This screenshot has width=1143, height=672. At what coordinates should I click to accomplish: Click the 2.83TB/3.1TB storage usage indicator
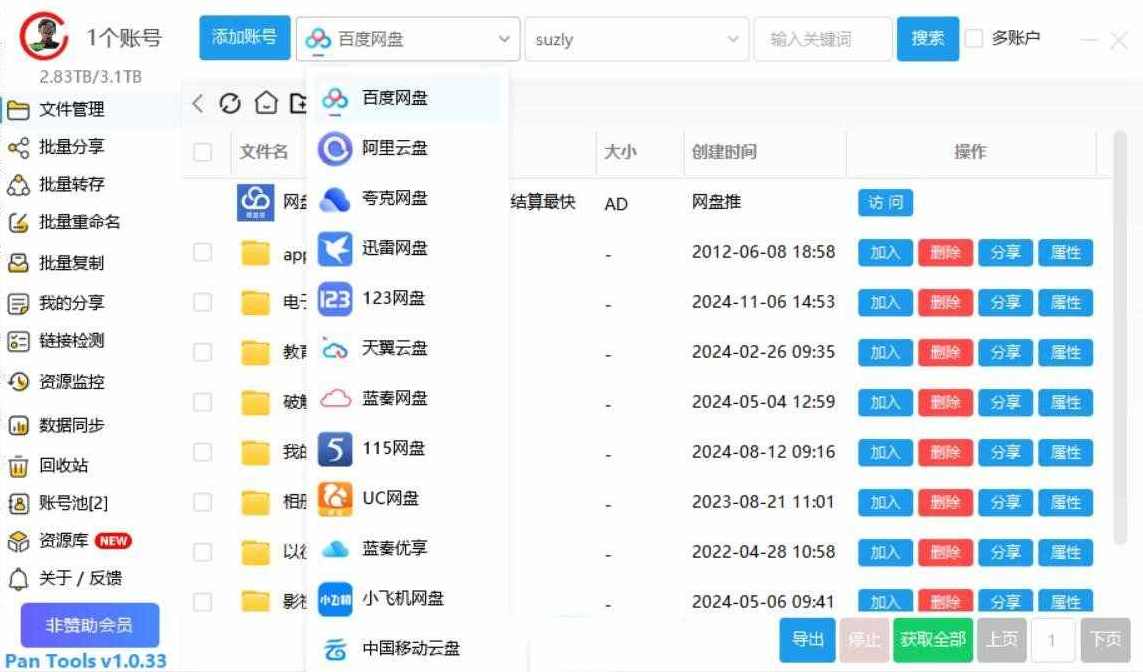pyautogui.click(x=89, y=75)
